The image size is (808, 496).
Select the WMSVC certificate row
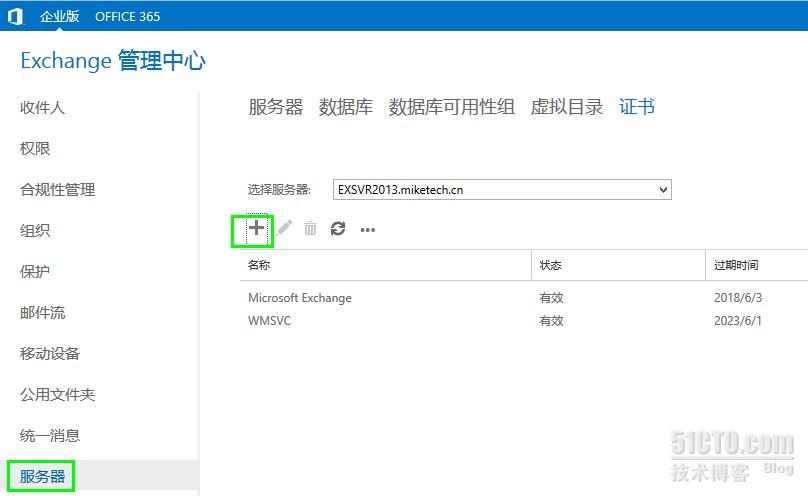point(524,321)
